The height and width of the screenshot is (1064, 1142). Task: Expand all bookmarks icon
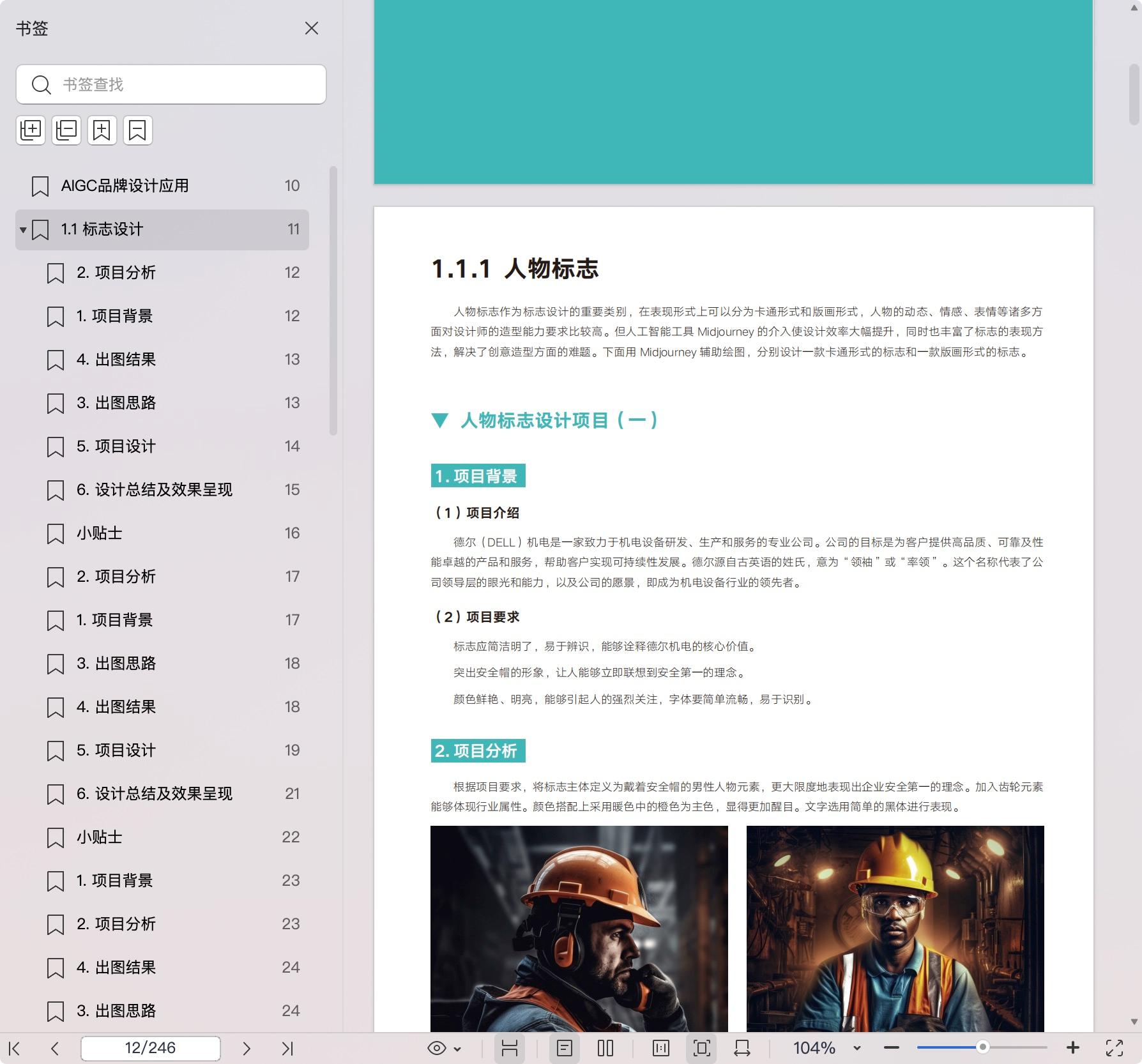click(31, 130)
